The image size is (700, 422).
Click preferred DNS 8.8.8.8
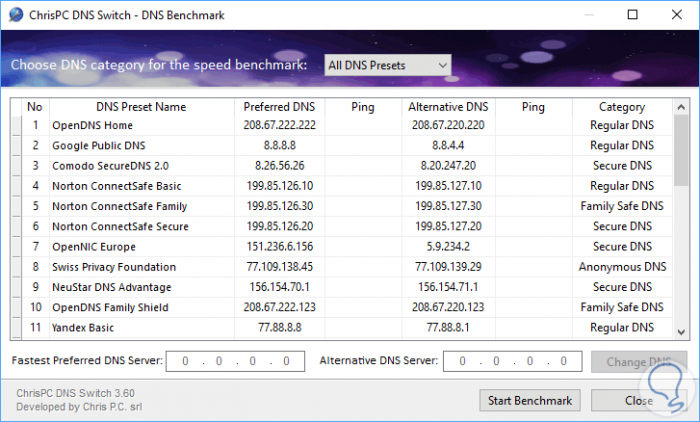[279, 146]
